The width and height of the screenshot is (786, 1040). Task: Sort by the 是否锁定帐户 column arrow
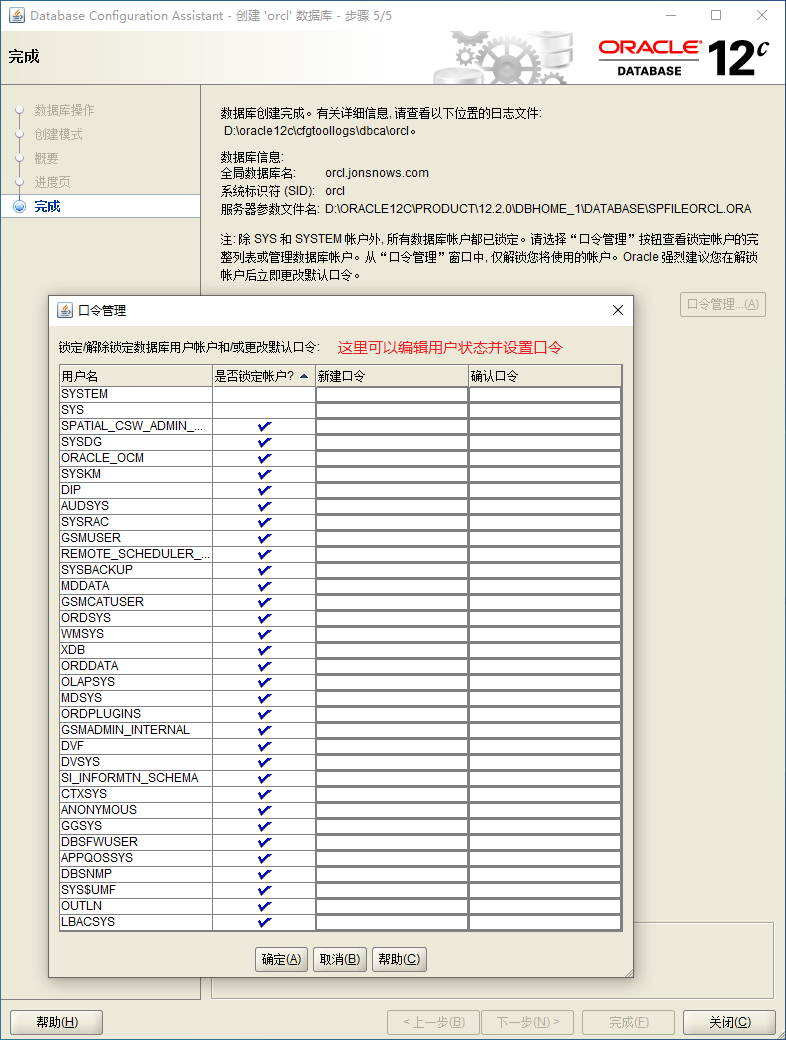(304, 377)
